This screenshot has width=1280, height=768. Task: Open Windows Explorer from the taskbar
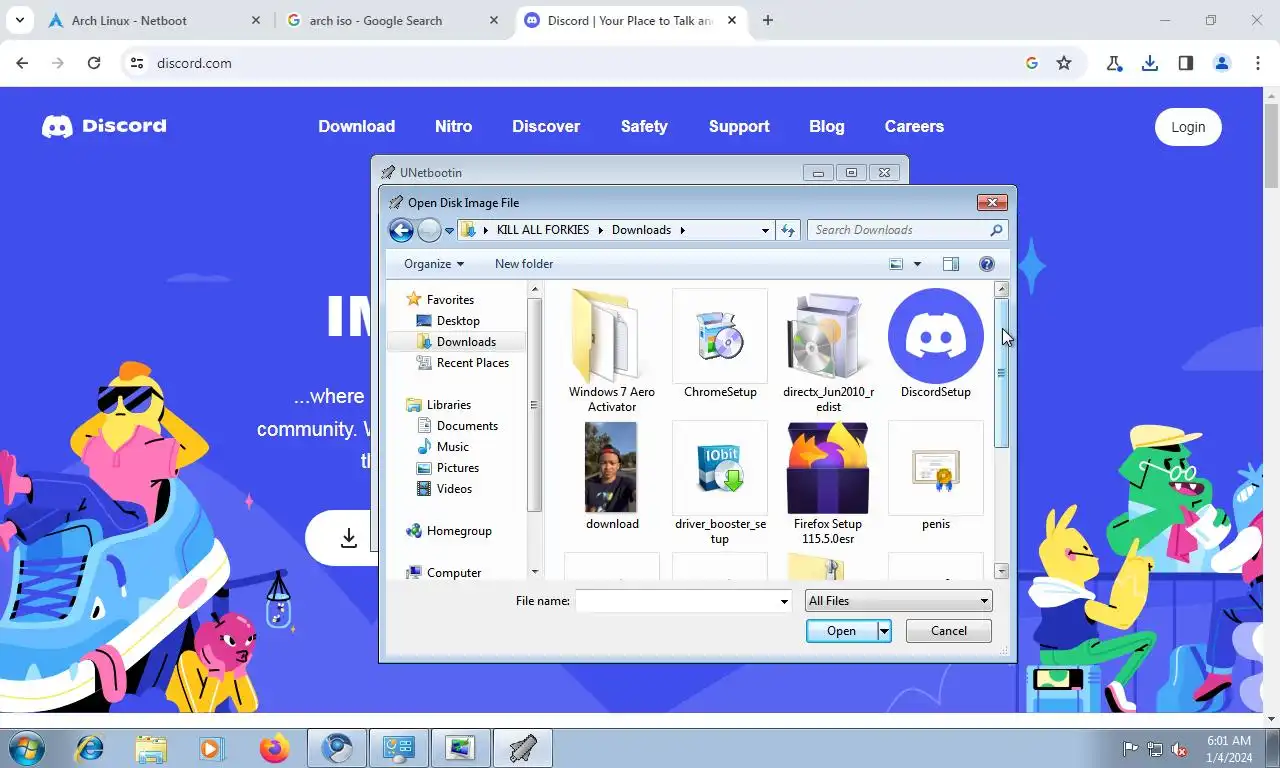coord(151,748)
